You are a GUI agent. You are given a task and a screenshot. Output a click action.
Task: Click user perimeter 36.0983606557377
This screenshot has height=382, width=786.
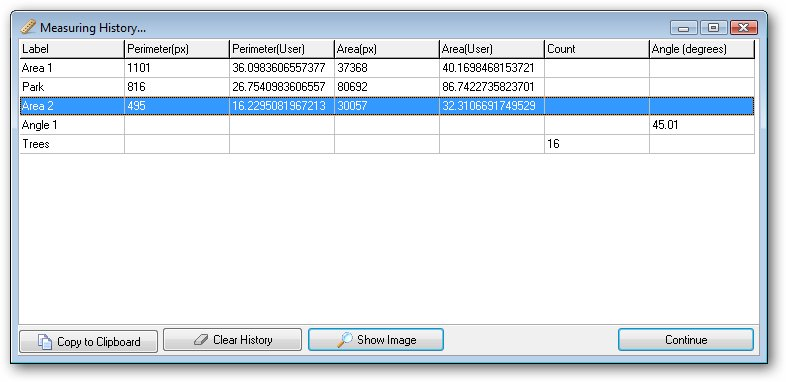[x=279, y=68]
